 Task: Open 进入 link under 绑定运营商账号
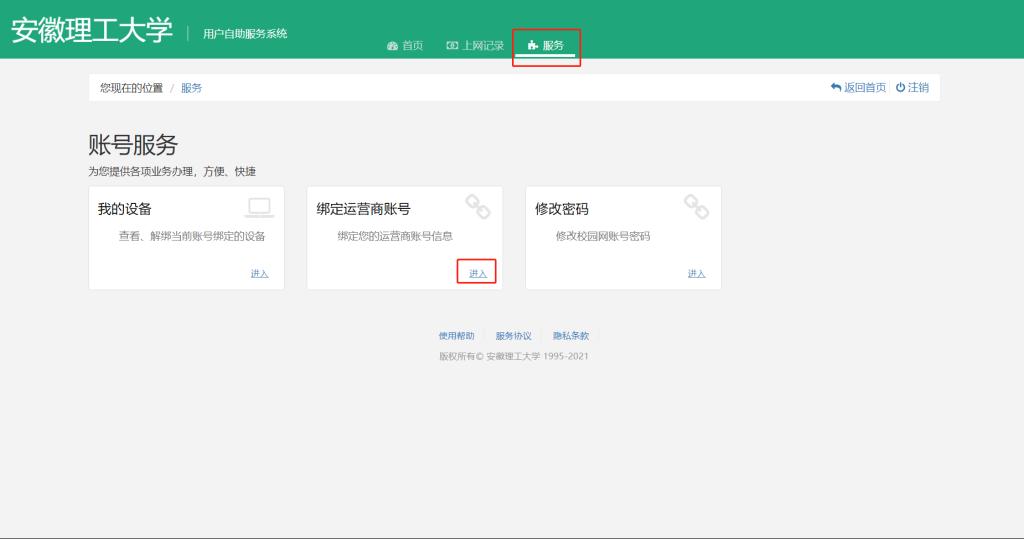click(x=478, y=274)
